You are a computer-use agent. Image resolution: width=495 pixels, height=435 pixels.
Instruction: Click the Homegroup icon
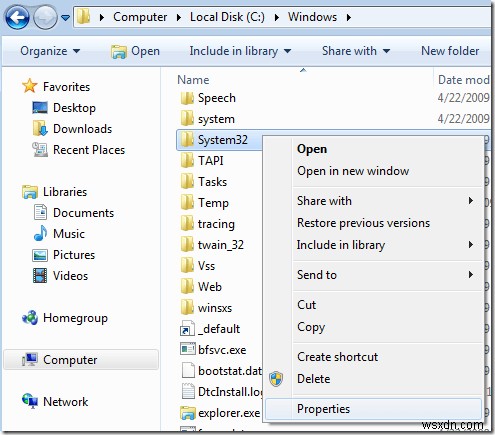point(30,318)
